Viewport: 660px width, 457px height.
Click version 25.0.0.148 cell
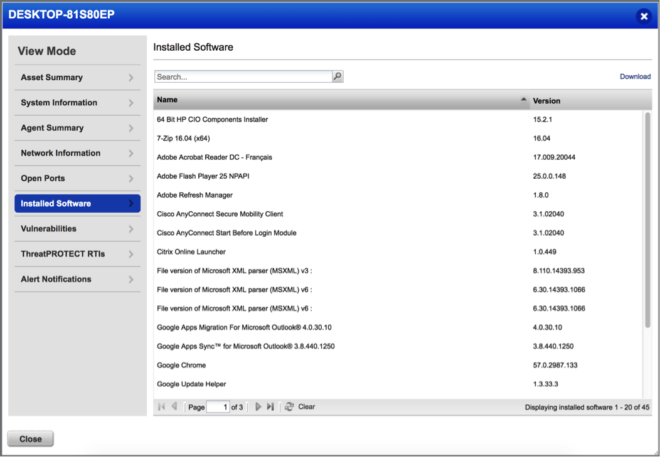[549, 176]
